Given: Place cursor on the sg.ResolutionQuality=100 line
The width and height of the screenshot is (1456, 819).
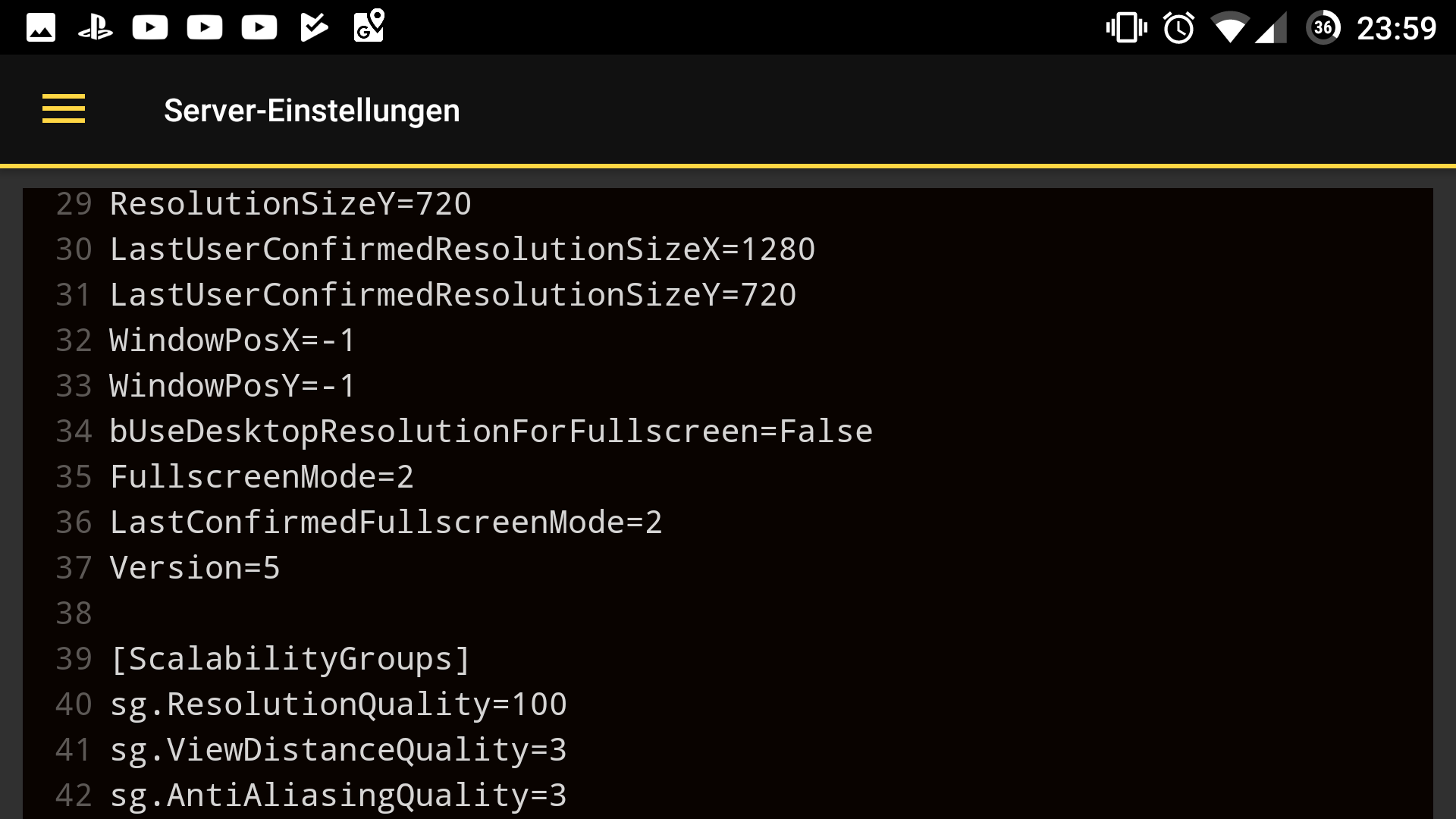Looking at the screenshot, I should (338, 704).
